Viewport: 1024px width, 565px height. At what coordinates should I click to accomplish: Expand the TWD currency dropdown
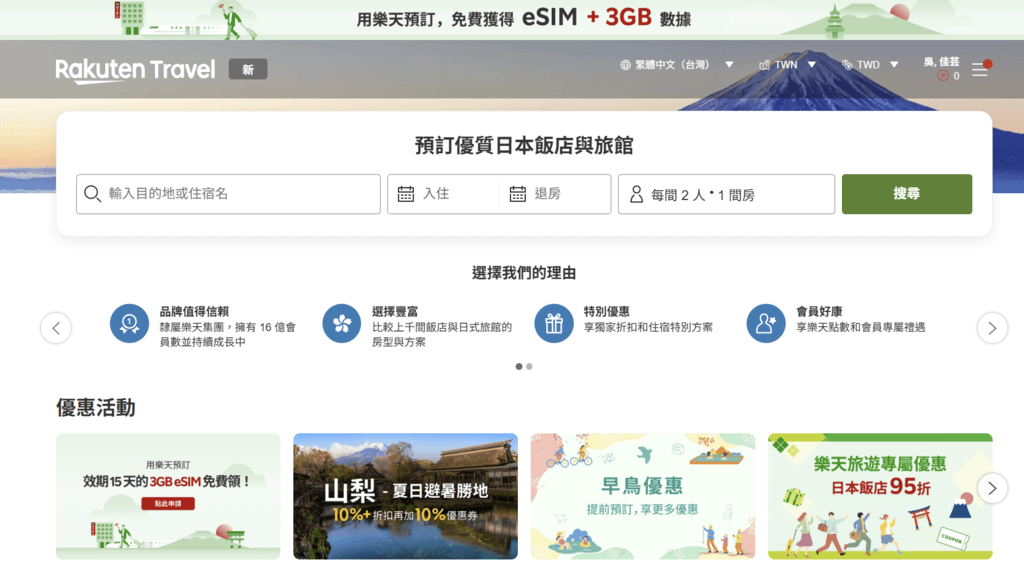[x=870, y=65]
